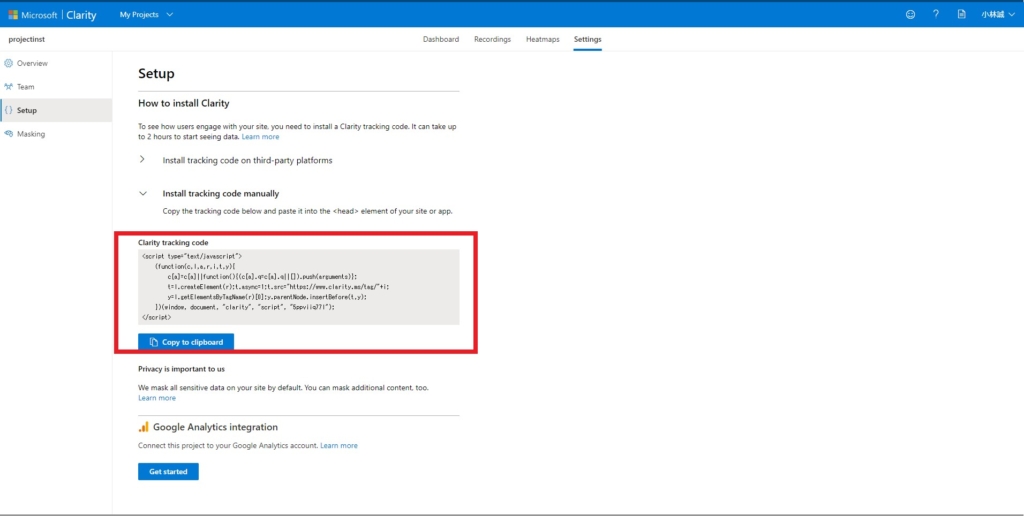Click the Google Analytics bar chart icon

(144, 427)
